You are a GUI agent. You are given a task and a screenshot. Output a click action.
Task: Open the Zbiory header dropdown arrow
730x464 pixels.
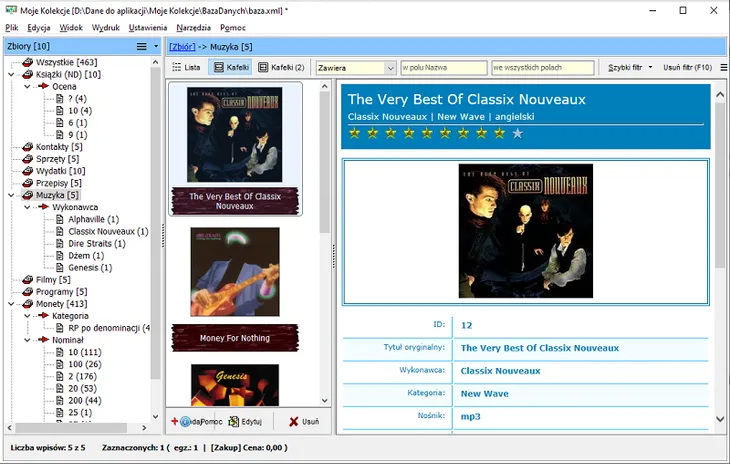156,47
